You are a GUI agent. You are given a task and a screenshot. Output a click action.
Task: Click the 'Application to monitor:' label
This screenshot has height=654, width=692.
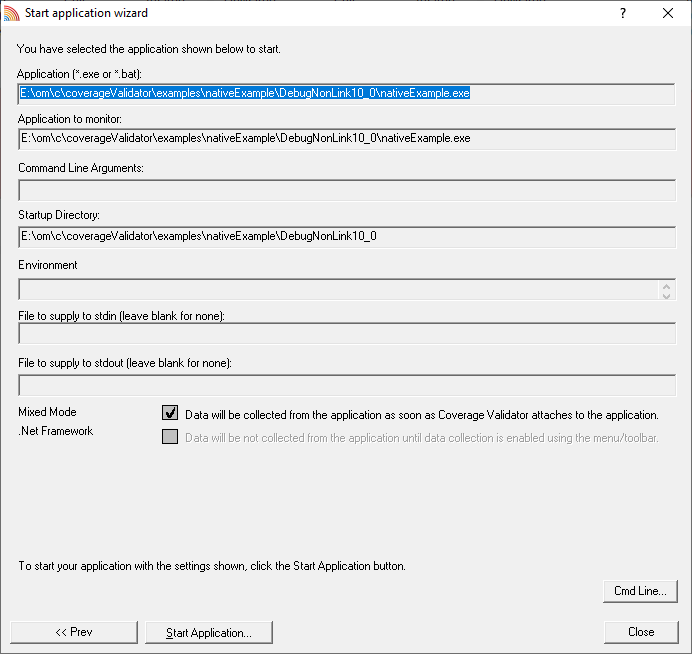[x=70, y=119]
